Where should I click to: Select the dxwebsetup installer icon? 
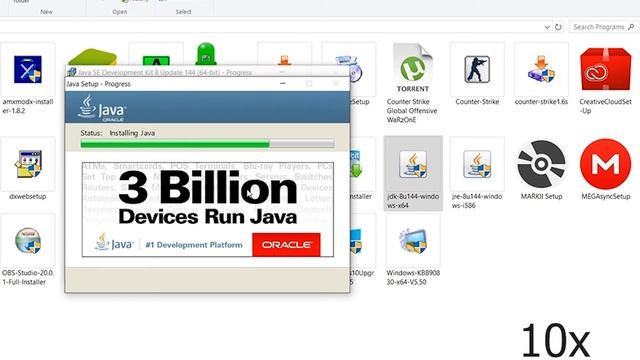28,164
